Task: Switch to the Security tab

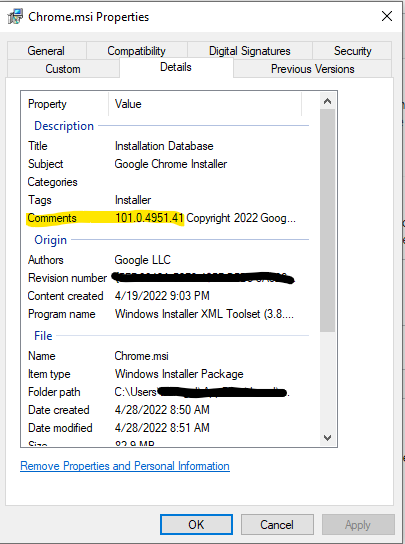Action: coord(353,51)
